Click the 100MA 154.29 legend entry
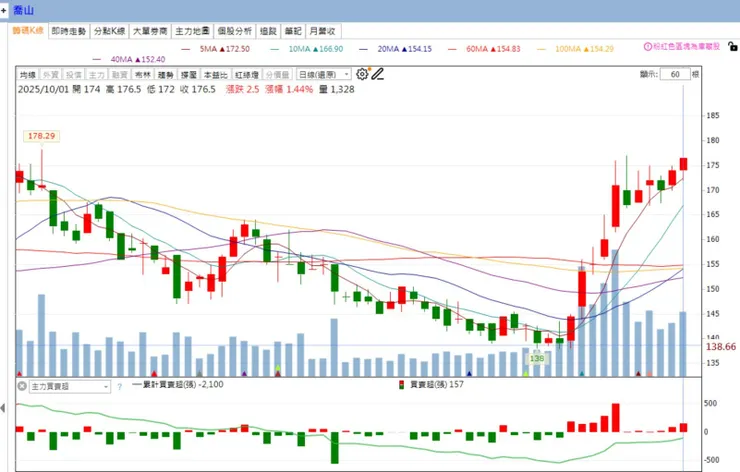 pyautogui.click(x=575, y=49)
